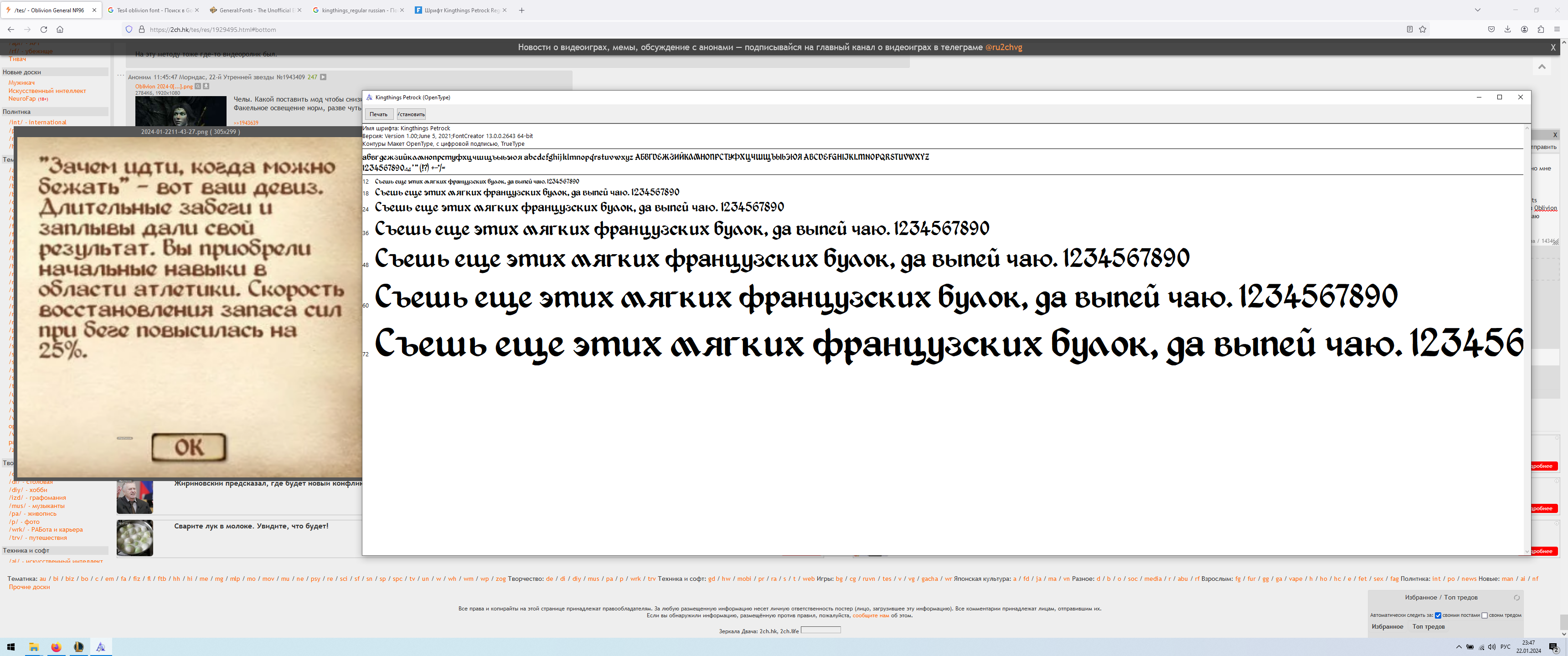This screenshot has height=656, width=1568.
Task: Open the Firefox hamburger application menu
Action: pyautogui.click(x=1557, y=29)
